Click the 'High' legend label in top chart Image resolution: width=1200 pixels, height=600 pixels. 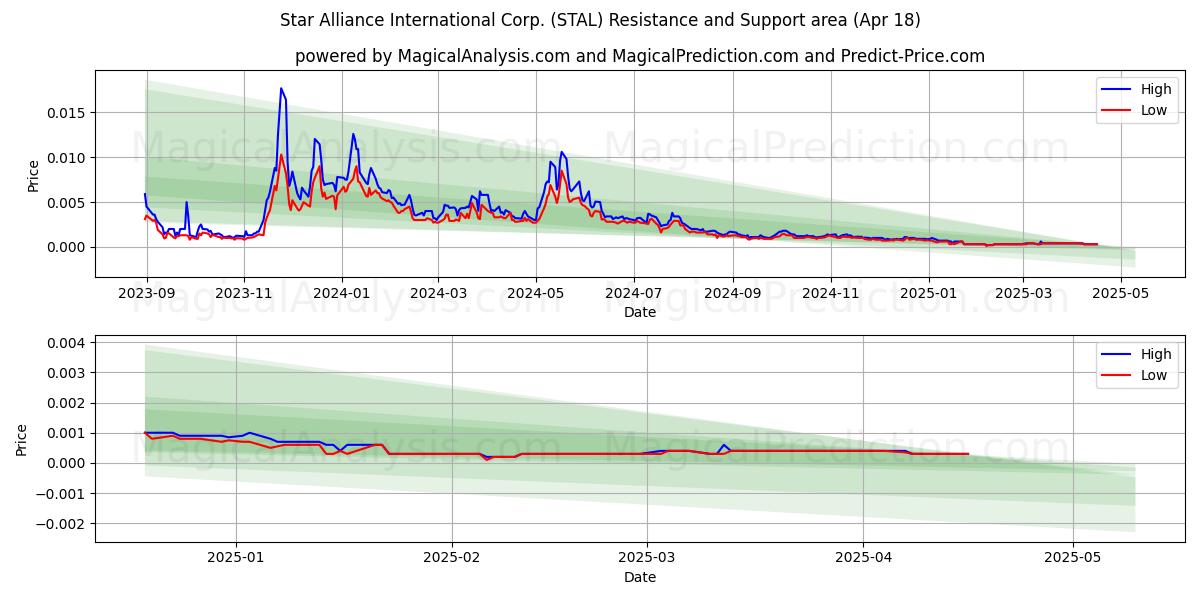coord(1156,90)
